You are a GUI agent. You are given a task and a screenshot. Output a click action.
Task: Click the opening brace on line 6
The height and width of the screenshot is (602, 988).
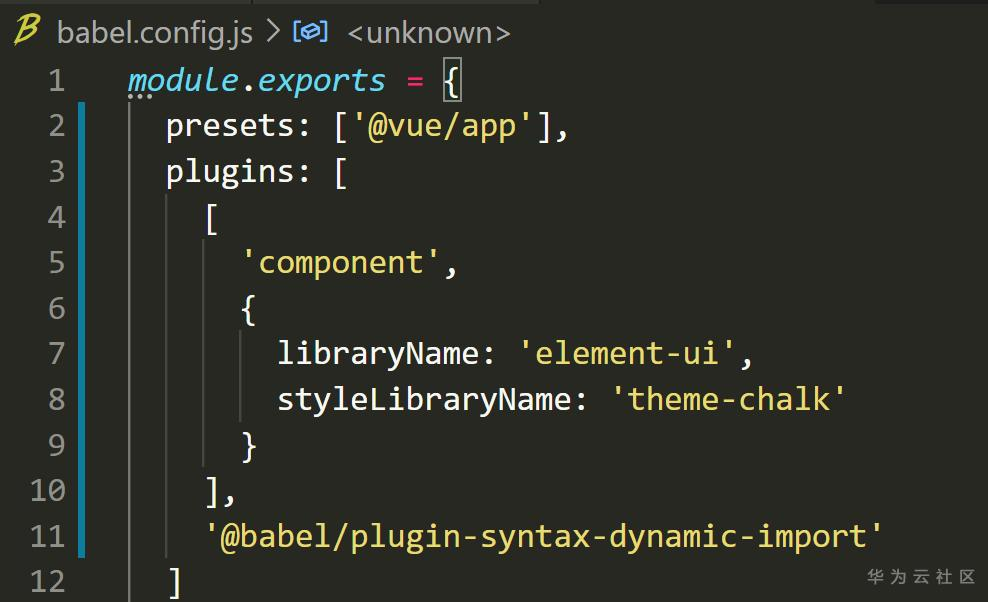coord(248,310)
